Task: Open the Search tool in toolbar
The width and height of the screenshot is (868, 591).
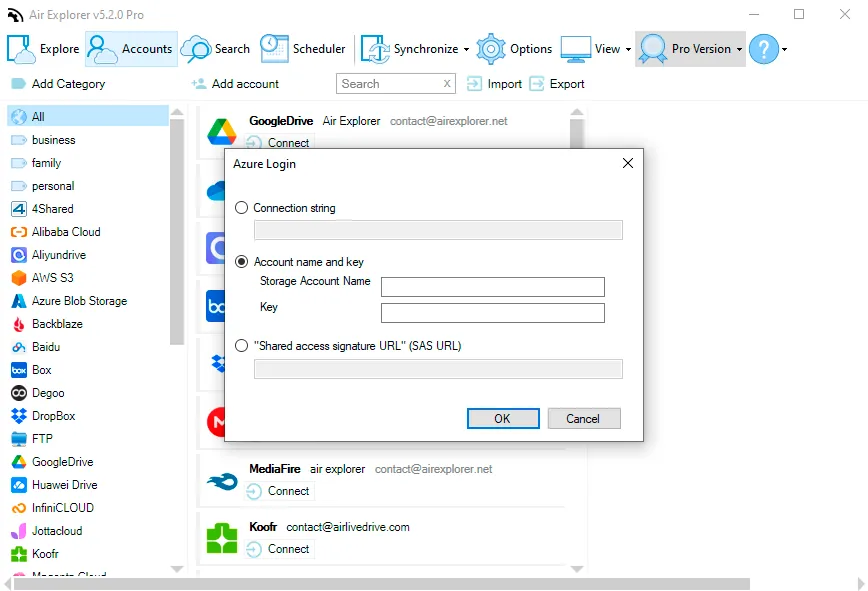Action: [215, 49]
